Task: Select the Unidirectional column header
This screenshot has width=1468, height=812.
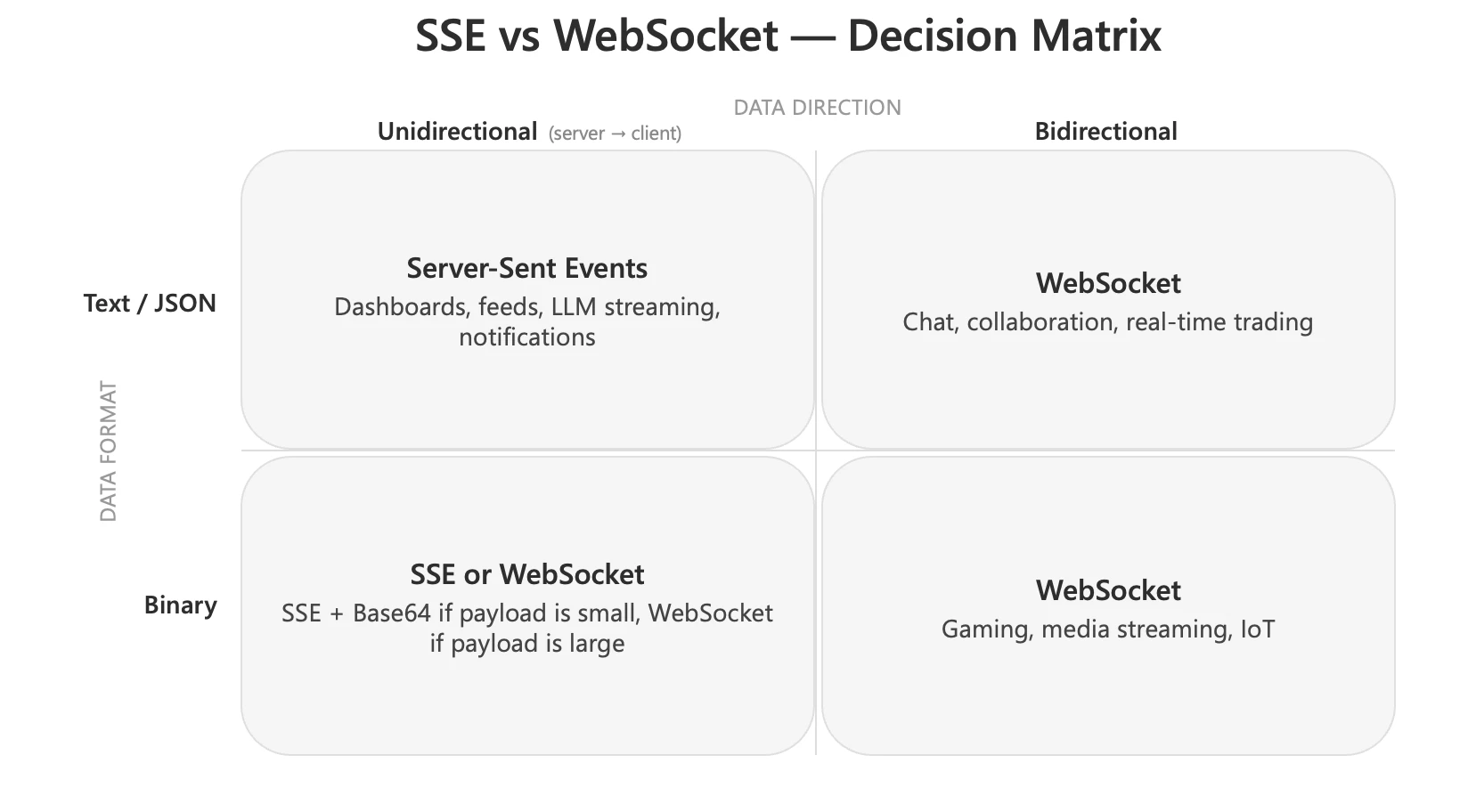Action: [x=457, y=132]
